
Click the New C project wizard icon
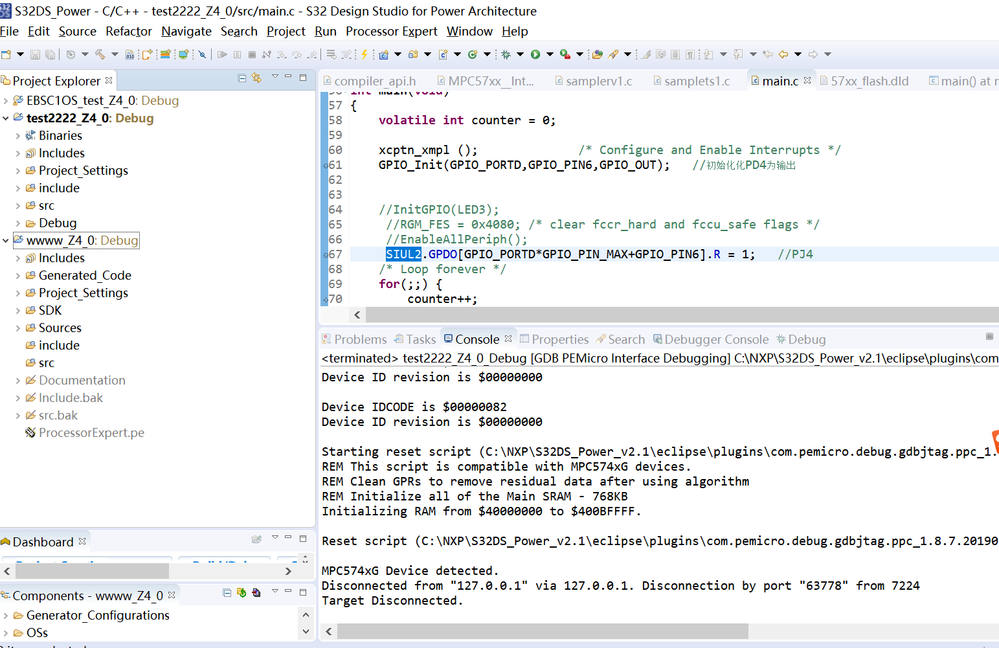(x=384, y=55)
